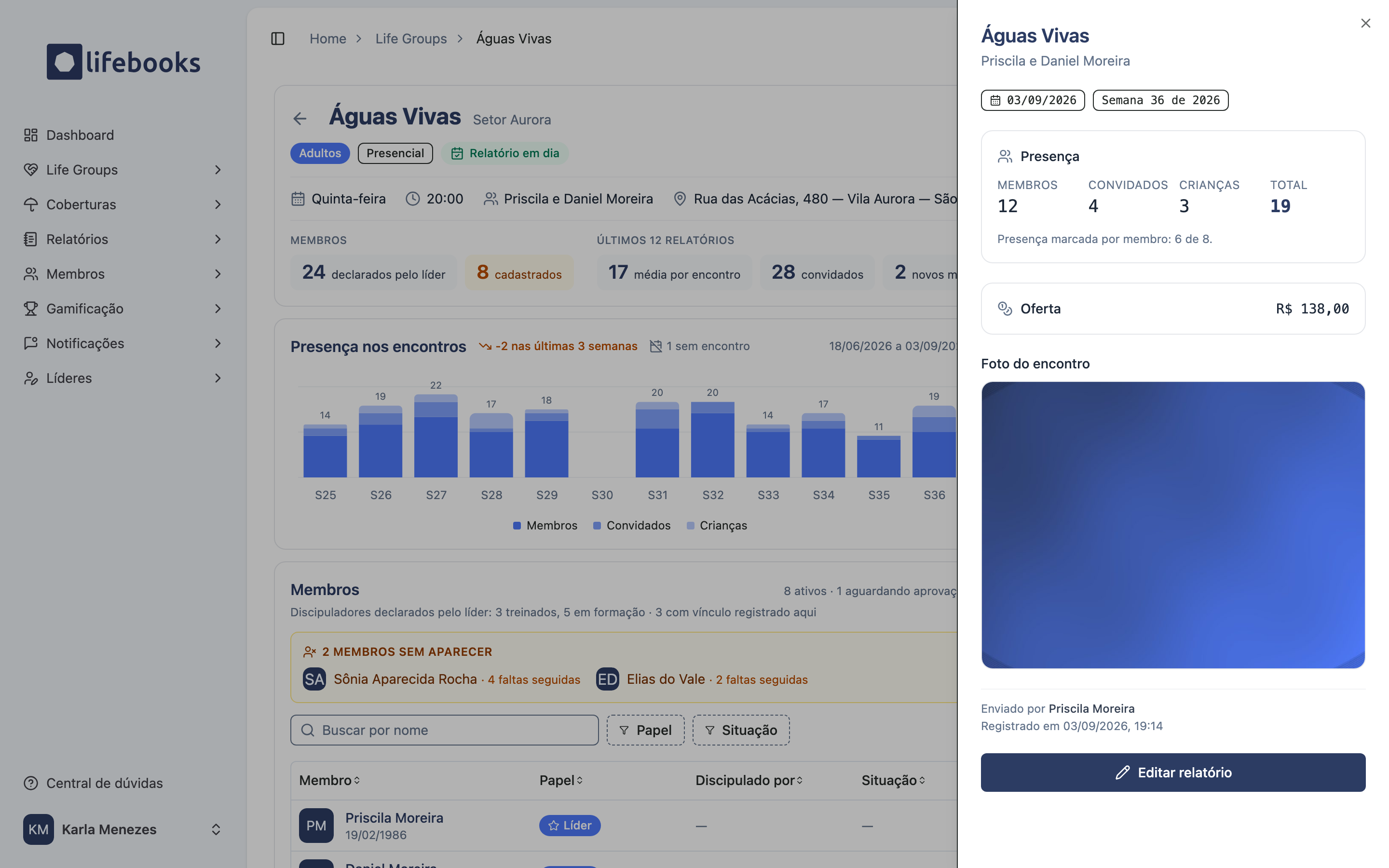The width and height of the screenshot is (1389, 868).
Task: Click the 8 cadastrados stat
Action: pos(519,272)
